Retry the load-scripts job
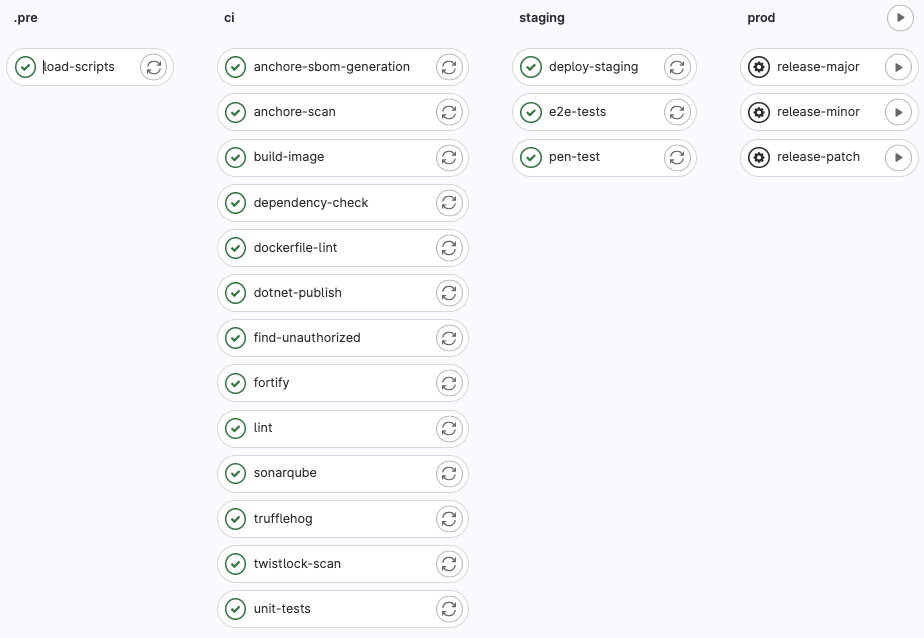 (153, 67)
